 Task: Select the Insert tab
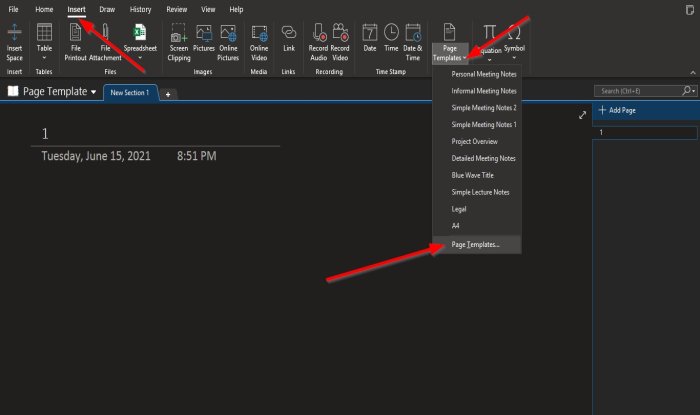76,9
